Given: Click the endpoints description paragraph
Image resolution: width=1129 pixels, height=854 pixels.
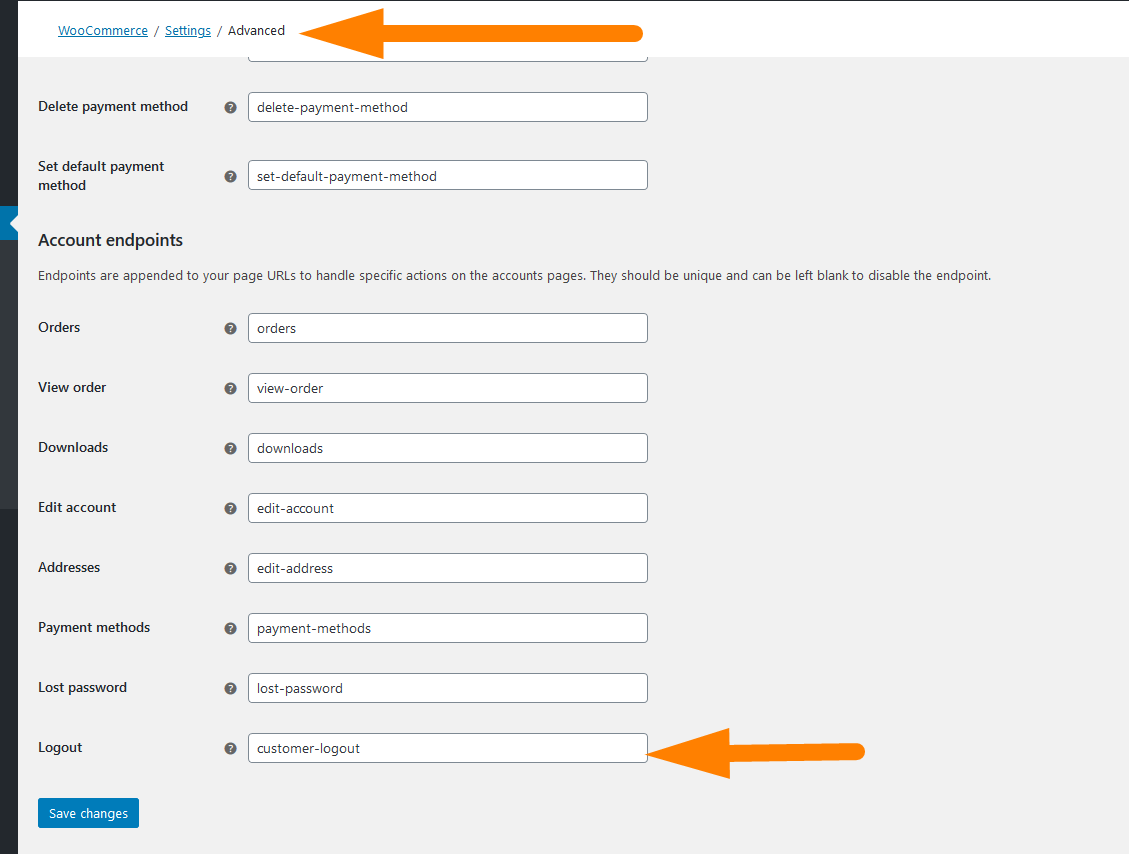Looking at the screenshot, I should 514,275.
